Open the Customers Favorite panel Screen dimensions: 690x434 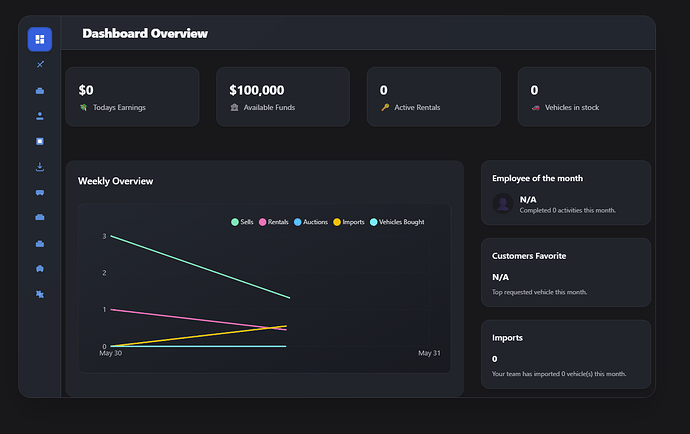click(x=565, y=272)
